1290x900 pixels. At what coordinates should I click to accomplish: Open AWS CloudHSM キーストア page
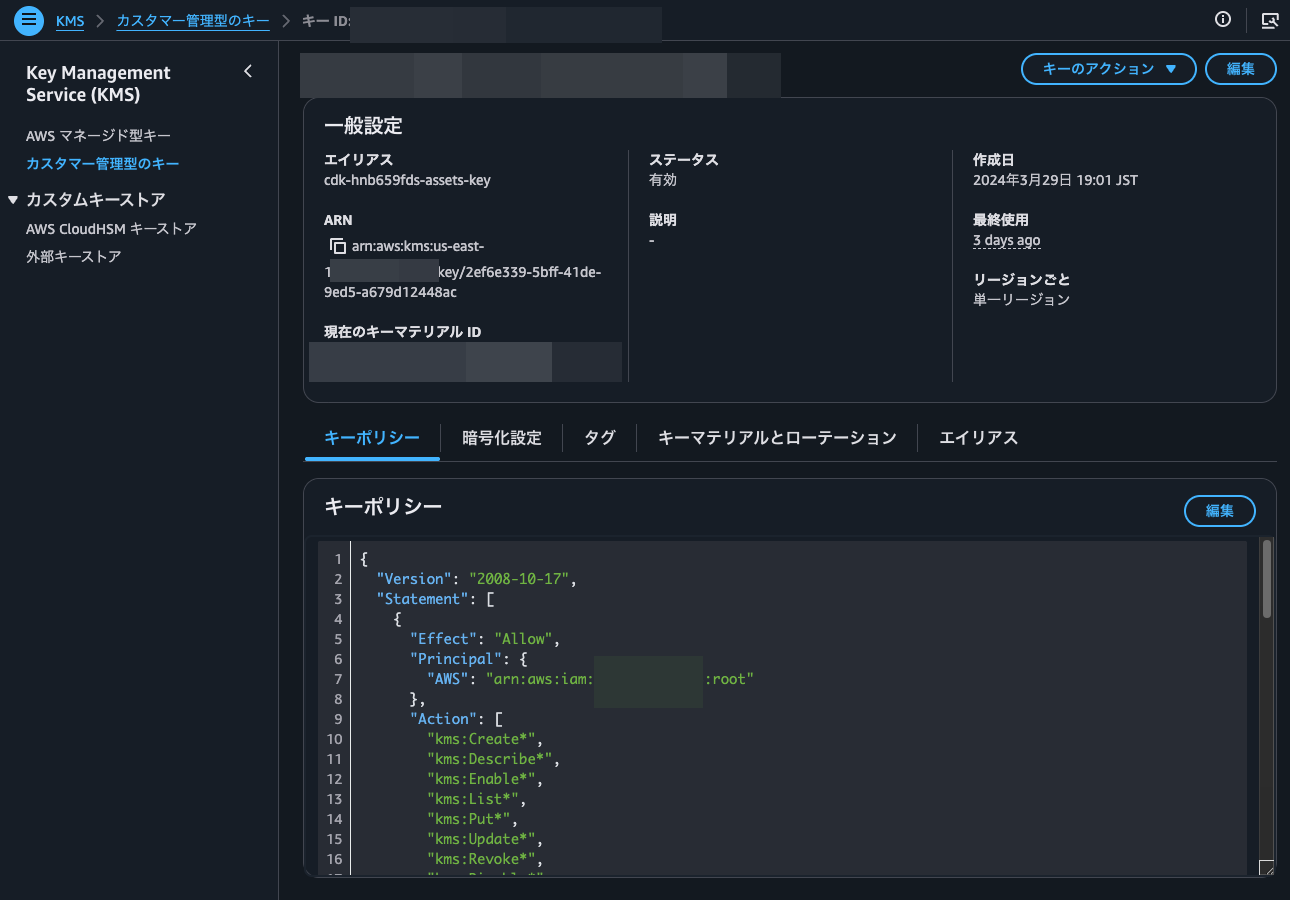click(x=110, y=228)
